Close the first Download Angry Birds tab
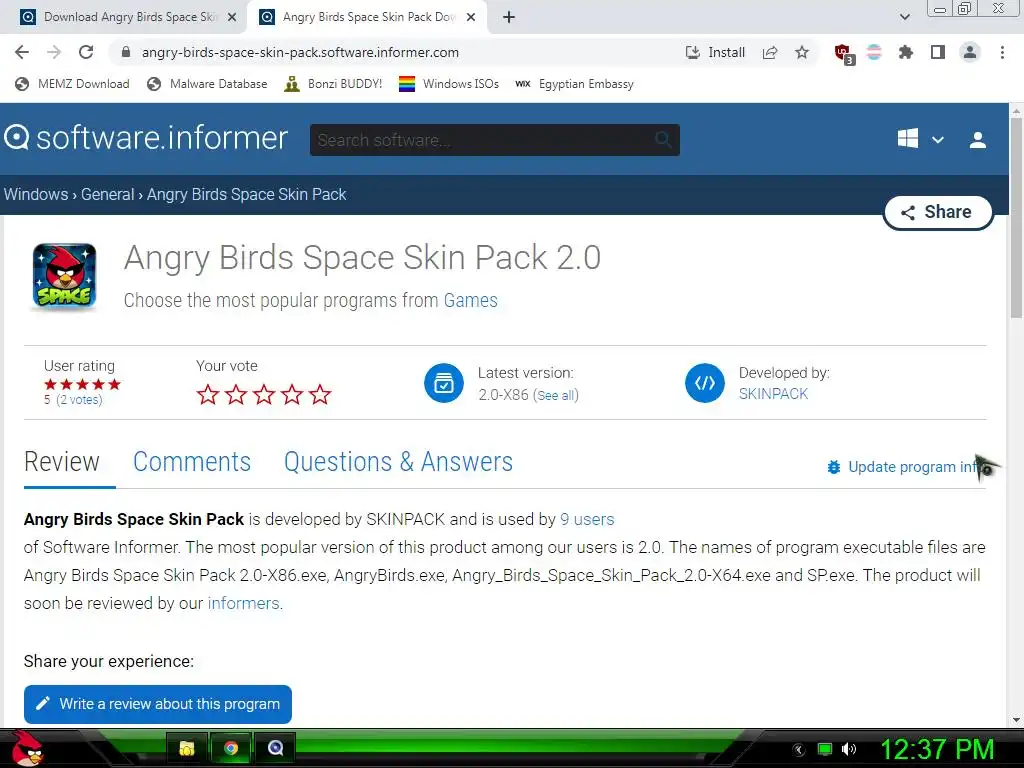Image resolution: width=1024 pixels, height=768 pixels. point(232,17)
